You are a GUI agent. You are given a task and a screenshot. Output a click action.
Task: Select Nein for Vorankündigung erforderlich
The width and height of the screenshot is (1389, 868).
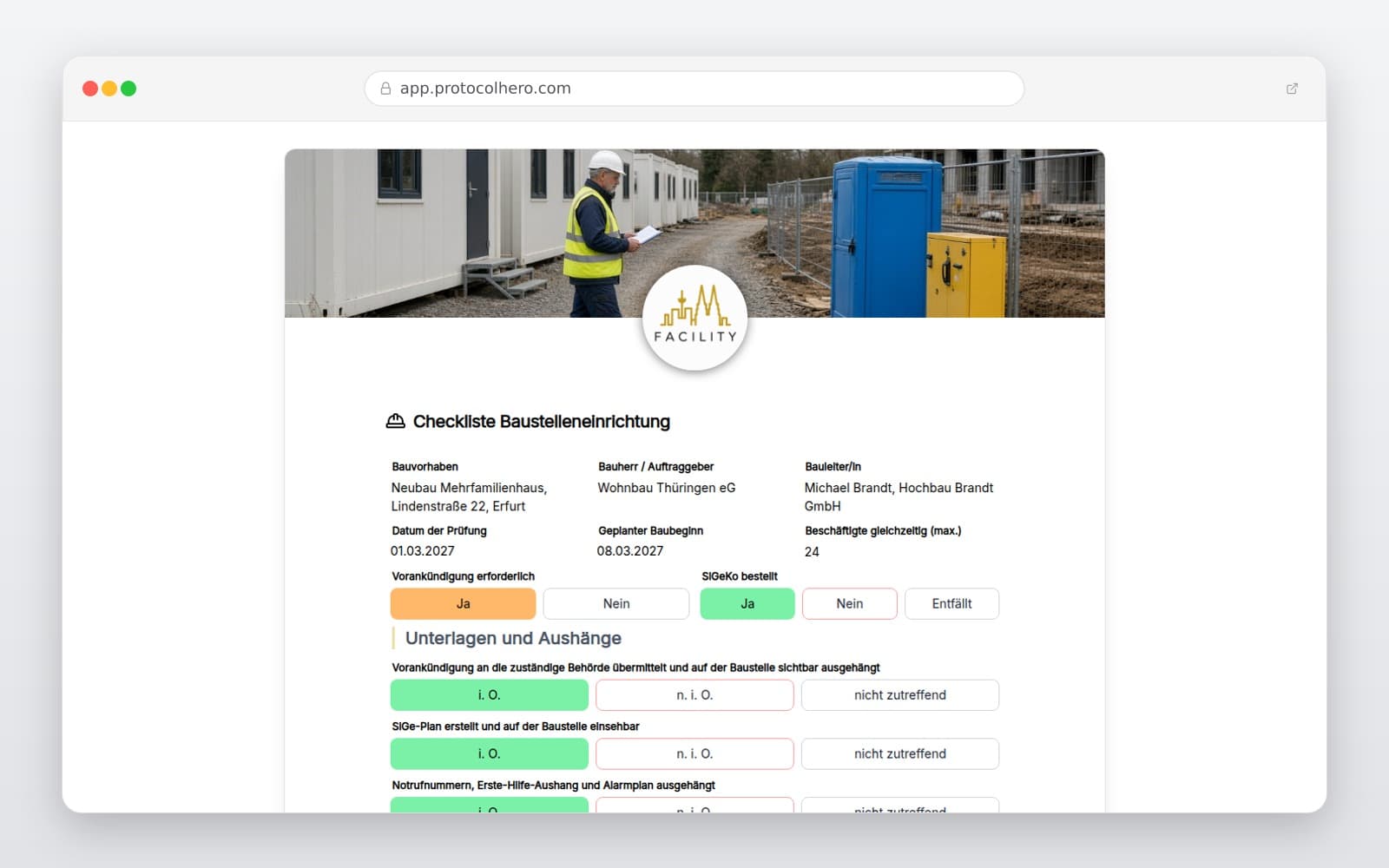tap(616, 603)
